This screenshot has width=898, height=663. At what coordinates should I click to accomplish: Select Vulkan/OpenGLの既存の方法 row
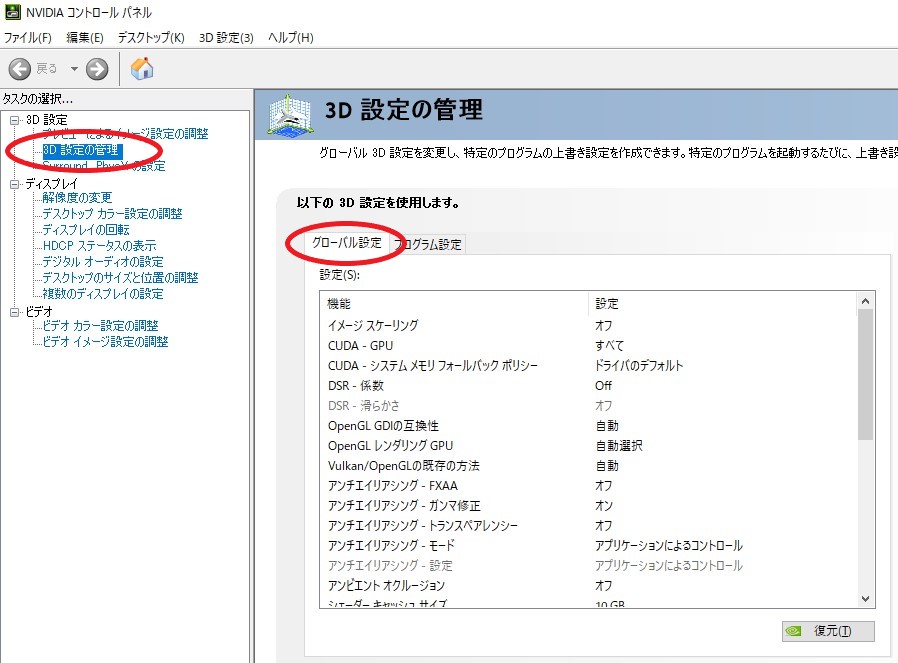point(588,466)
